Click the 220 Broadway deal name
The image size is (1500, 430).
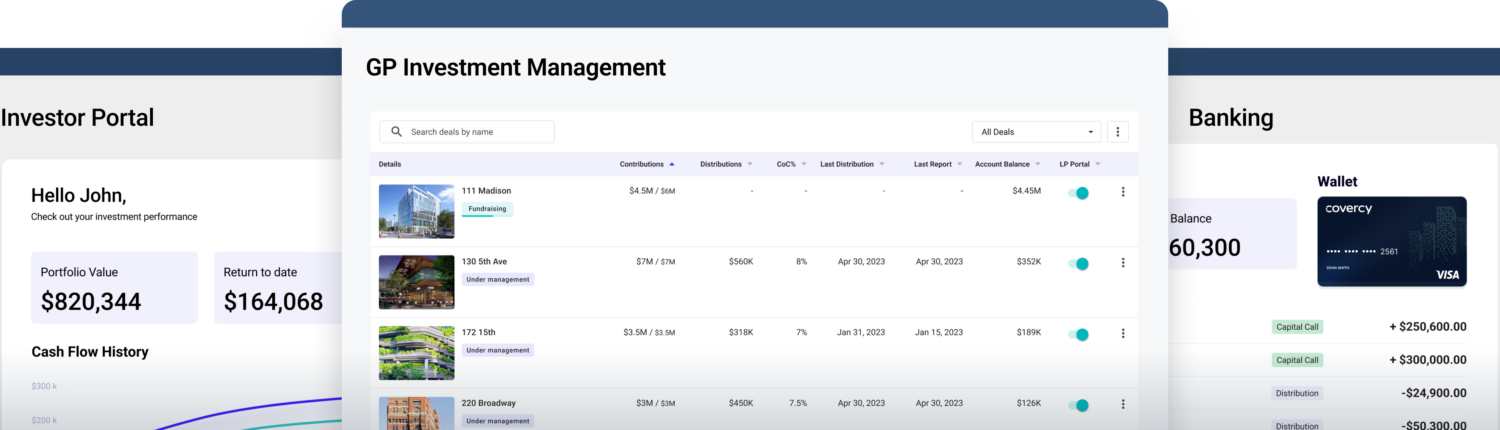(x=488, y=404)
